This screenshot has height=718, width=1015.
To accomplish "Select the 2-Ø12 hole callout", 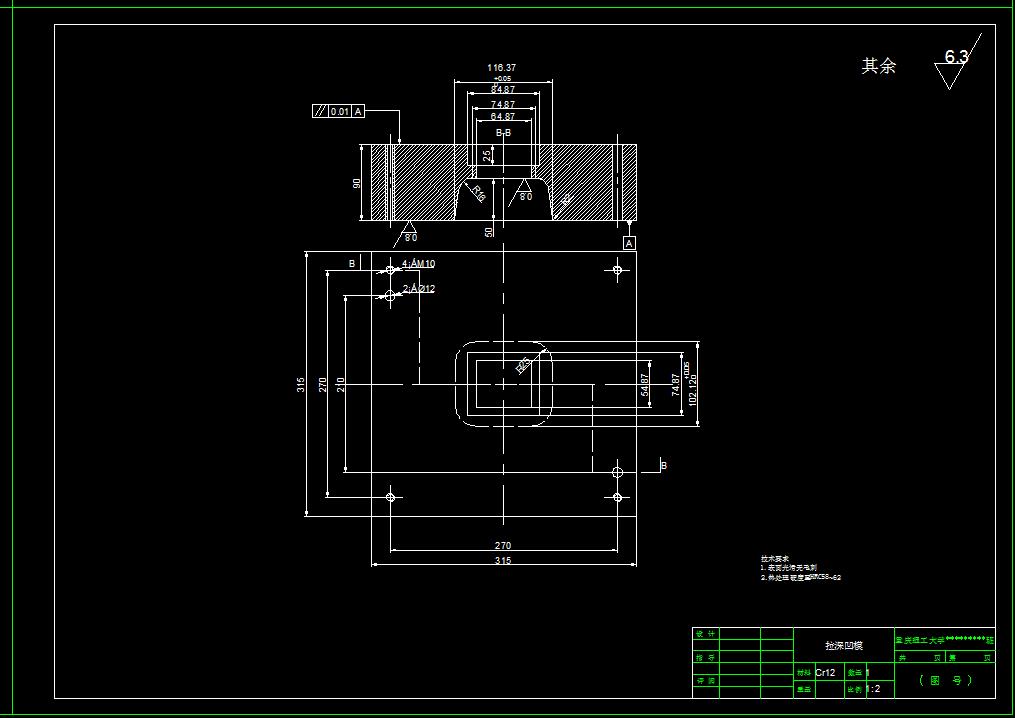I will point(419,289).
